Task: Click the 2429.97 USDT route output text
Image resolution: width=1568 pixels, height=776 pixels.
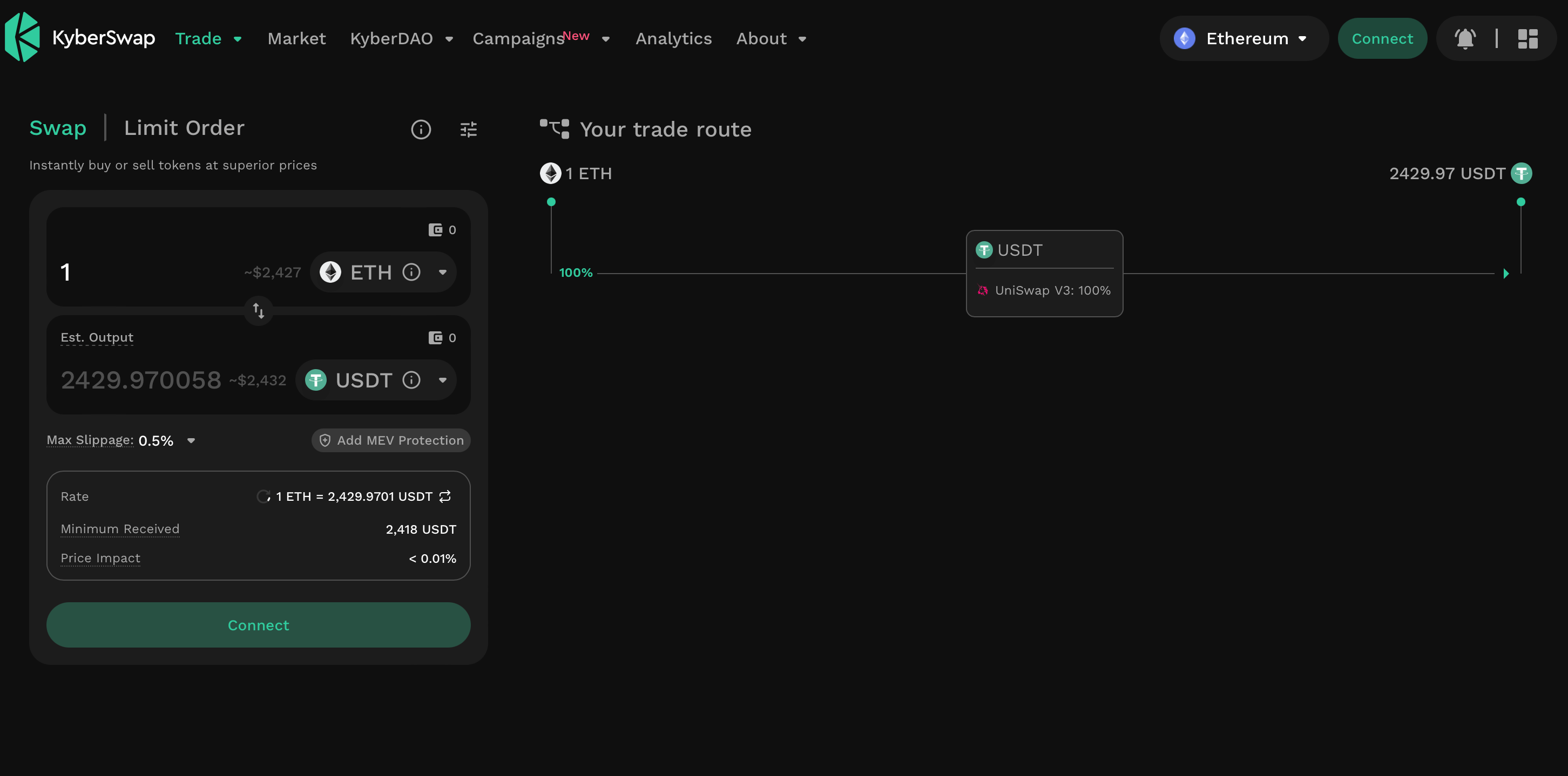Action: pyautogui.click(x=1447, y=173)
